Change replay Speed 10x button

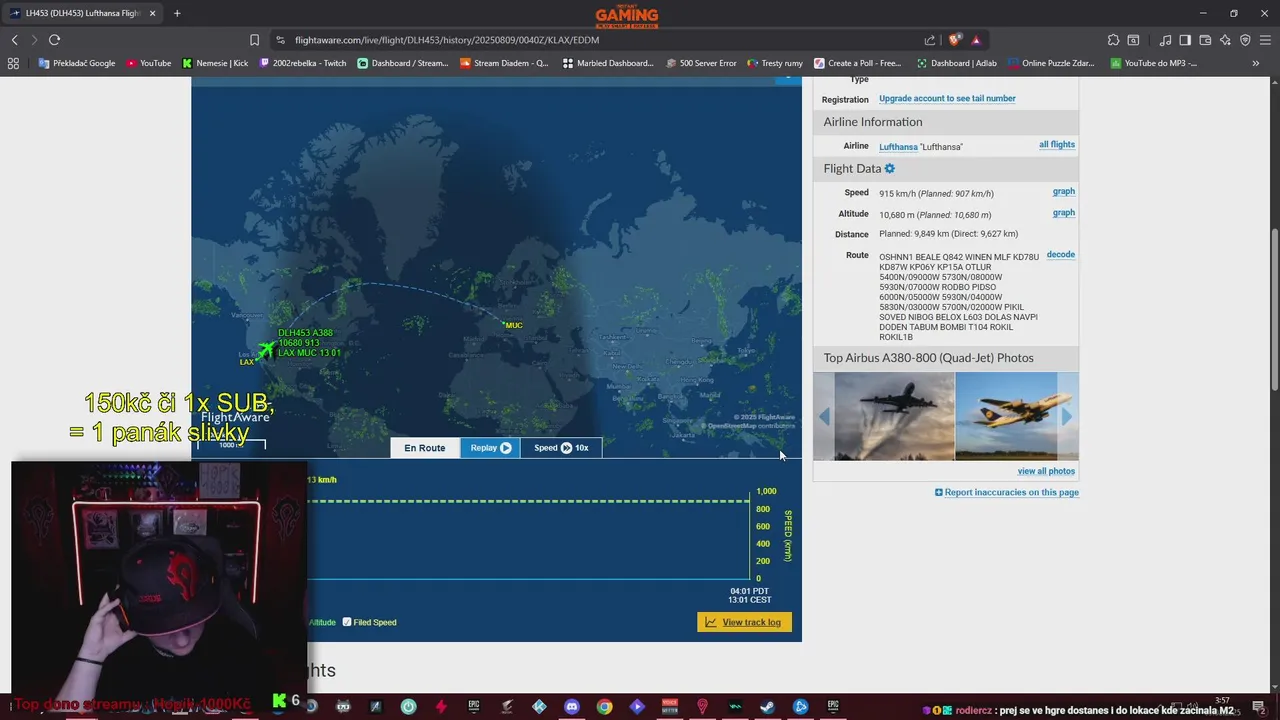561,448
